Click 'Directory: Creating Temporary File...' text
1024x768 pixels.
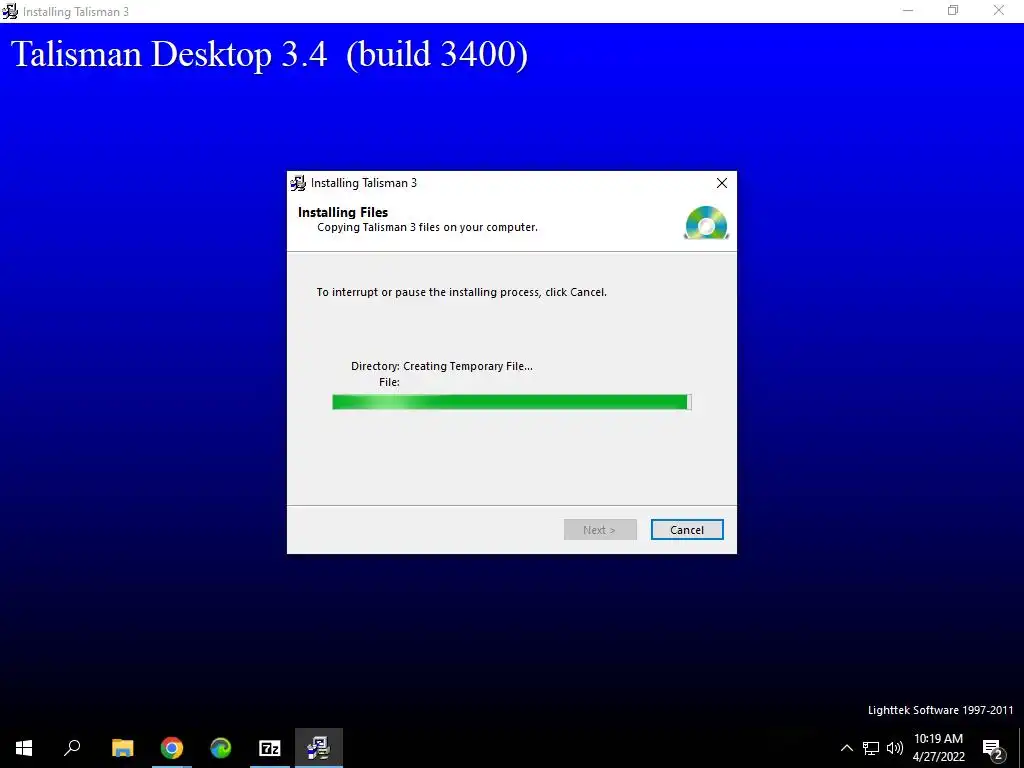click(441, 366)
